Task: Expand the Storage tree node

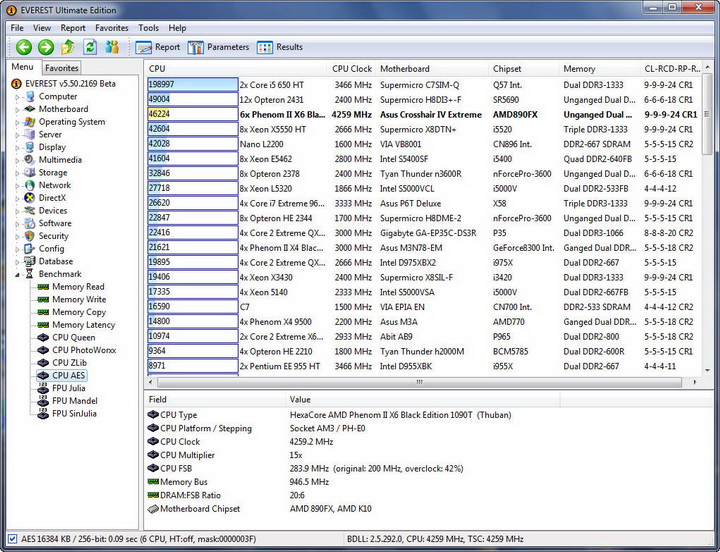Action: [x=17, y=173]
